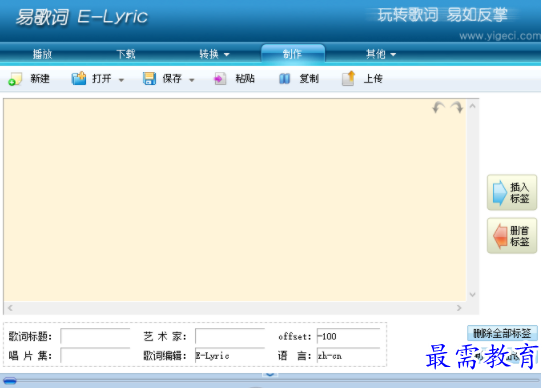547x388 pixels.
Task: Click the 唱片集 input field
Action: 95,356
